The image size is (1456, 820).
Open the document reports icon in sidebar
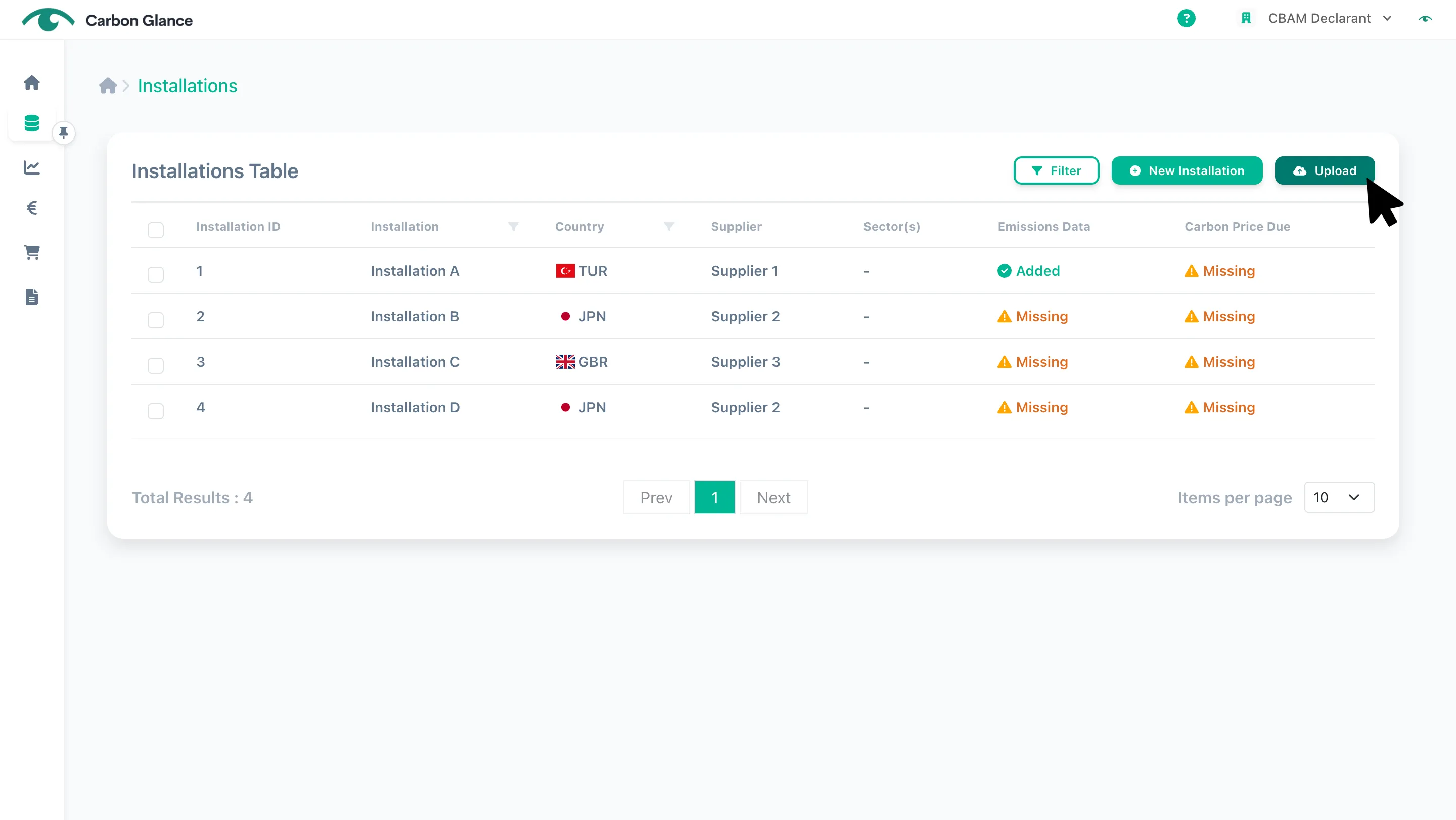32,297
